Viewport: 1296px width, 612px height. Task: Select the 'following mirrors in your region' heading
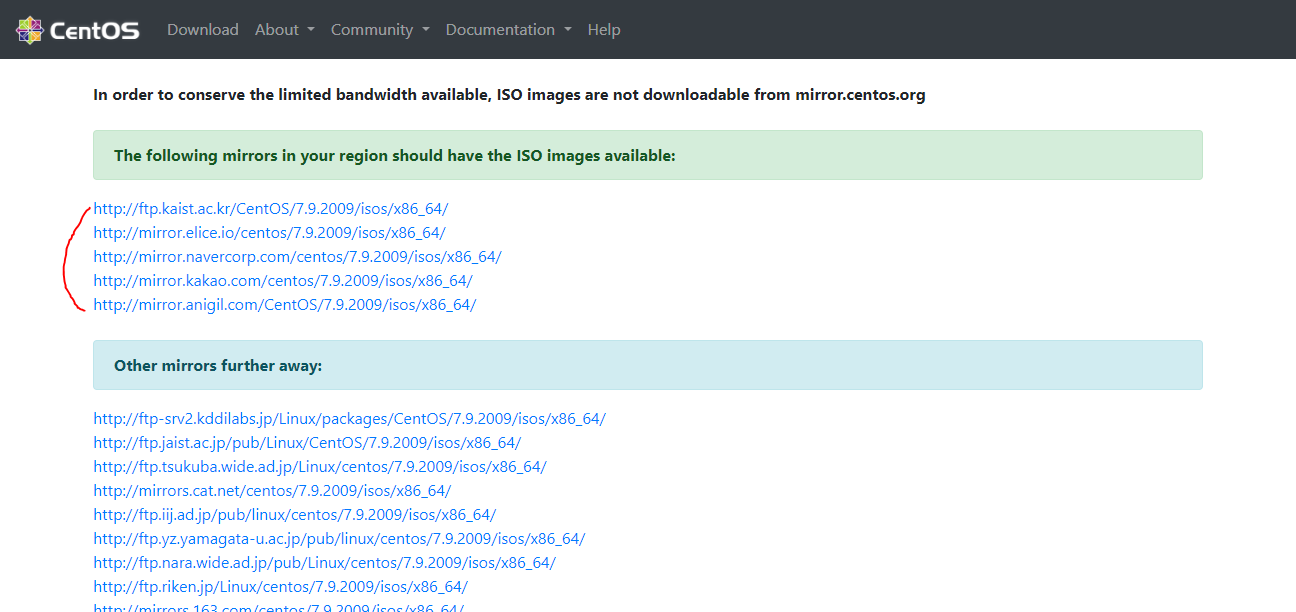point(395,156)
